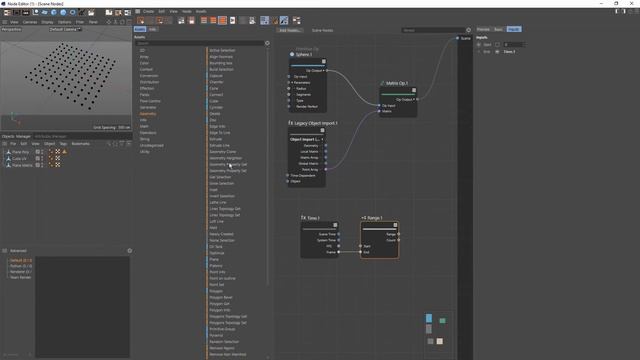Click the checkered tag on Cube UV
Image resolution: width=640 pixels, height=360 pixels.
[58, 158]
